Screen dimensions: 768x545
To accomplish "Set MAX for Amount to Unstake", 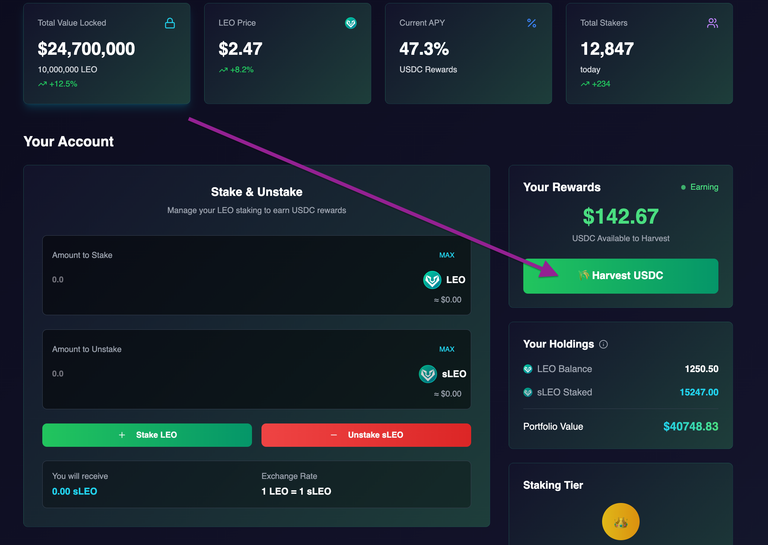I will click(x=447, y=349).
